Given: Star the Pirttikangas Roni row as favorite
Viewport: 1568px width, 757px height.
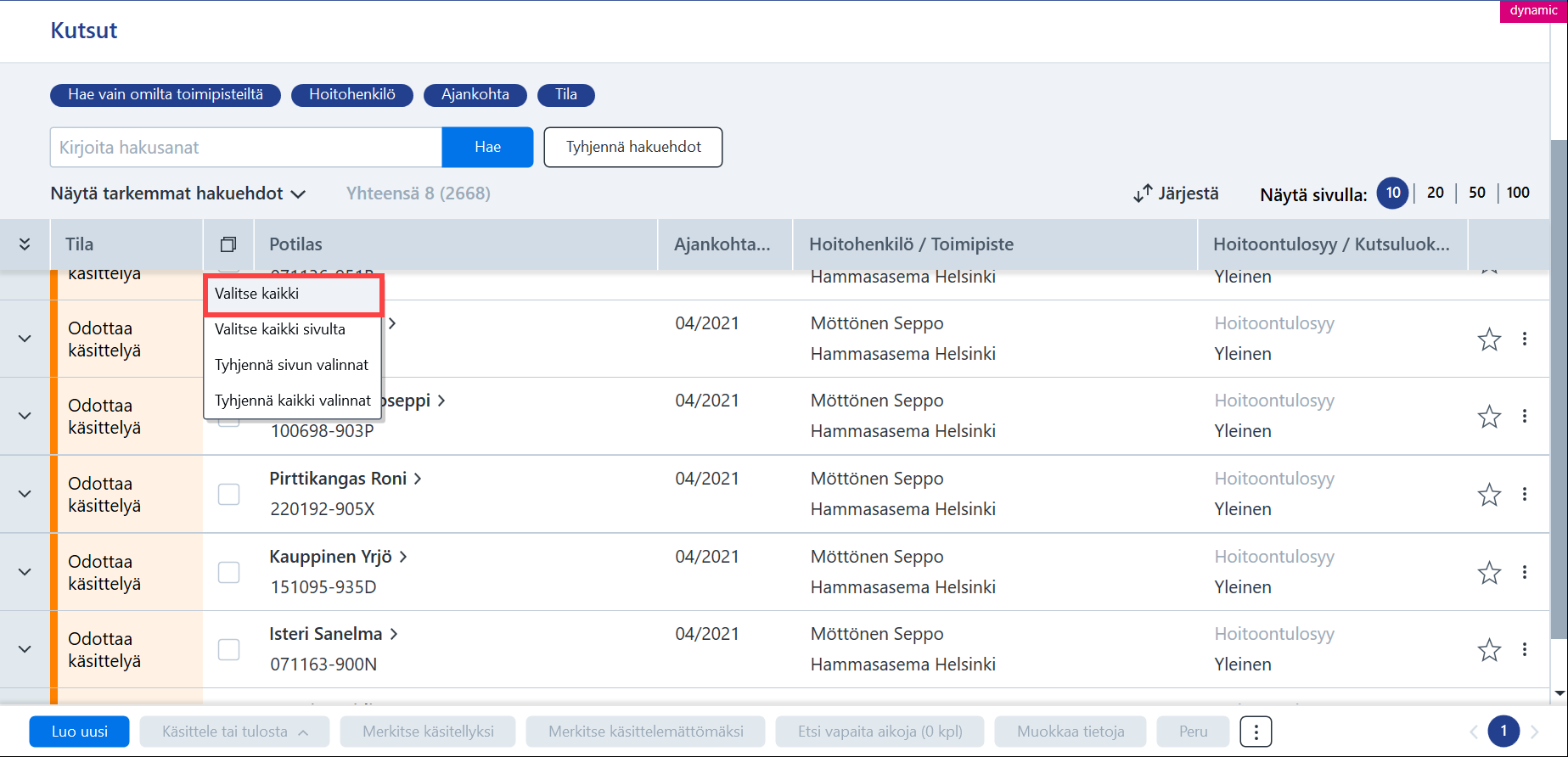Looking at the screenshot, I should click(x=1489, y=495).
